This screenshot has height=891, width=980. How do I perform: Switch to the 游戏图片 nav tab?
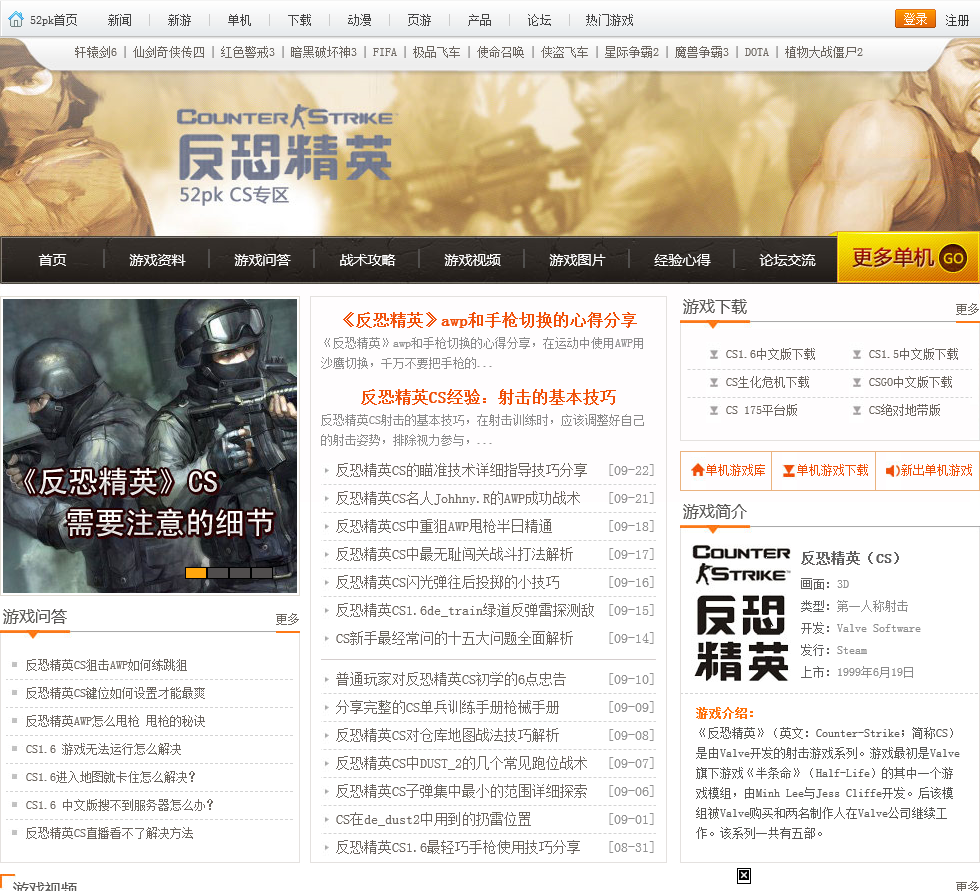578,260
